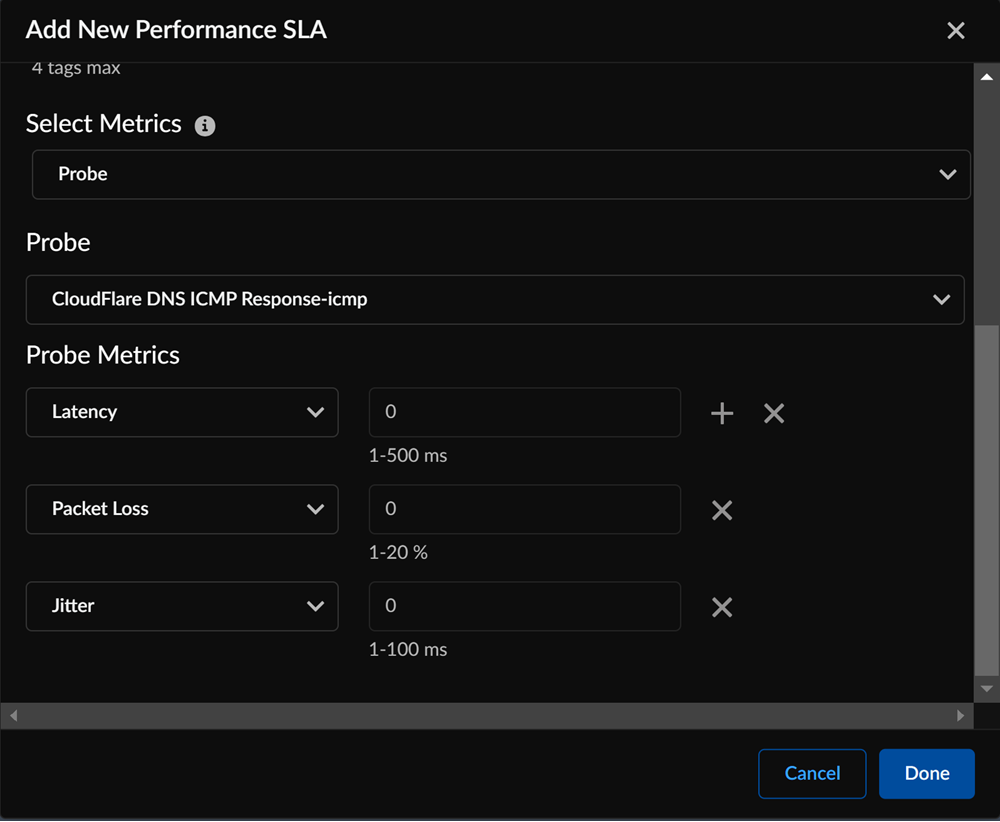This screenshot has width=1000, height=822.
Task: Add a new probe metric with plus icon
Action: coord(722,413)
